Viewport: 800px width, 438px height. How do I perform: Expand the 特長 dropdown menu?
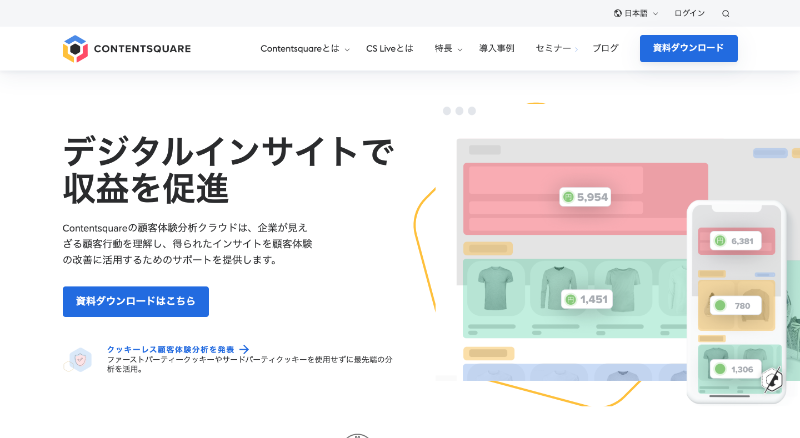[448, 48]
